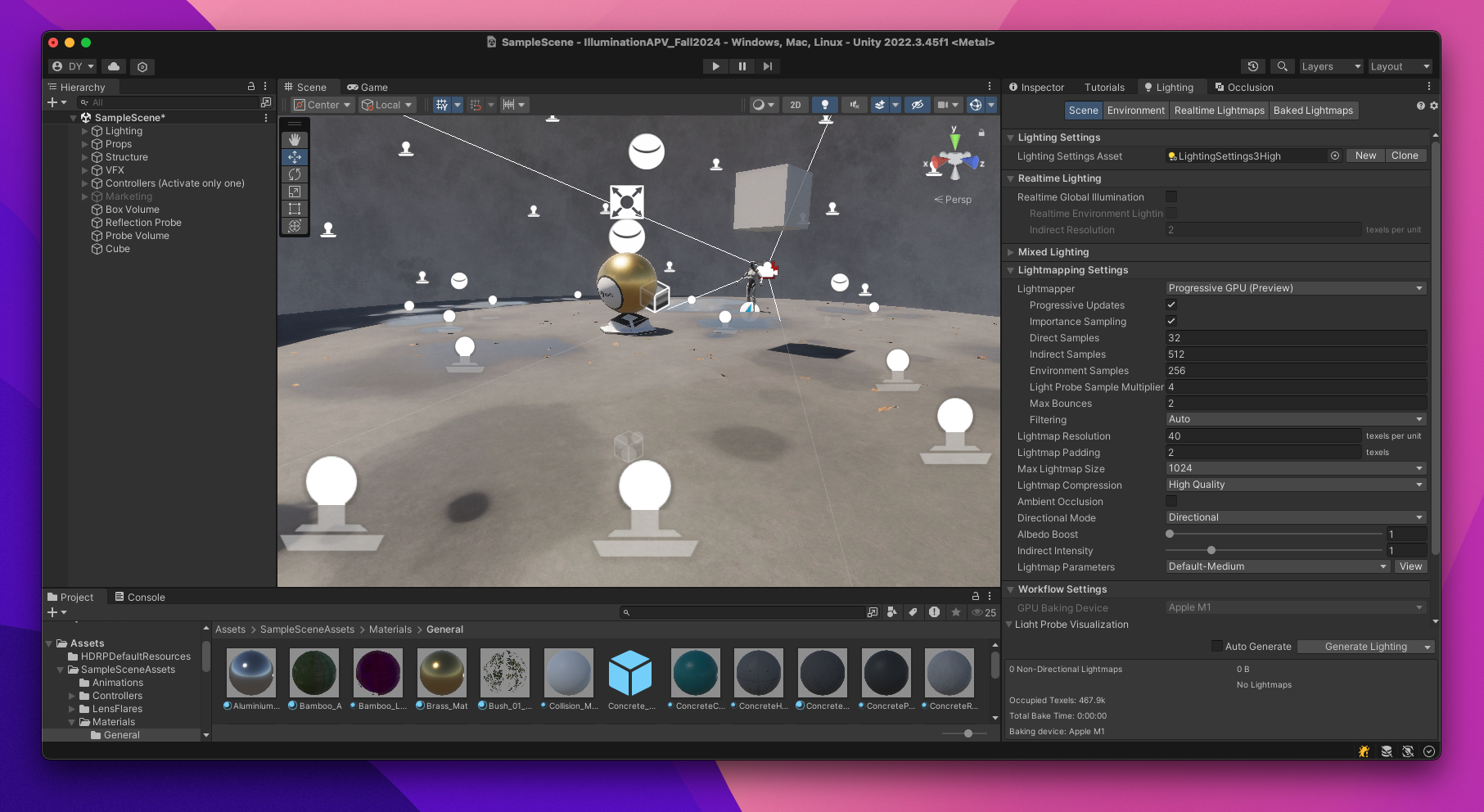
Task: Open the Layout dropdown
Action: (1401, 66)
